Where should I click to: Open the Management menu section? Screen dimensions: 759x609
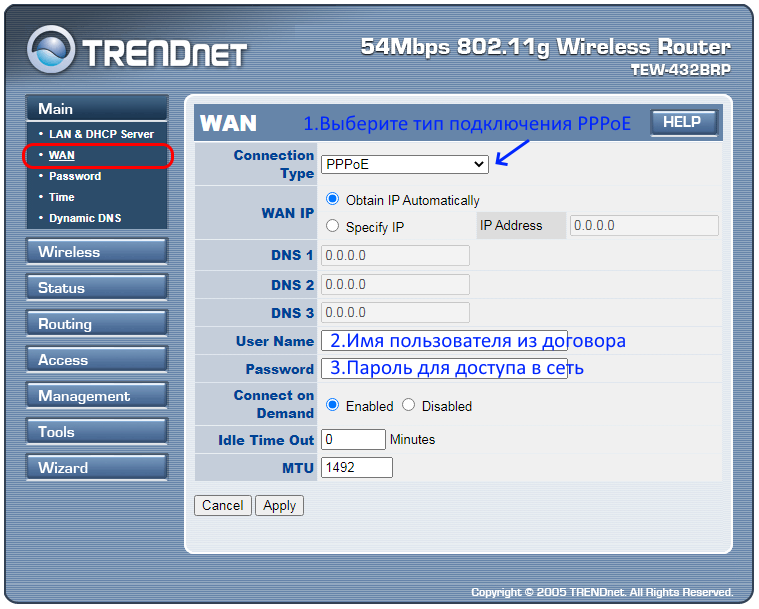pyautogui.click(x=97, y=395)
